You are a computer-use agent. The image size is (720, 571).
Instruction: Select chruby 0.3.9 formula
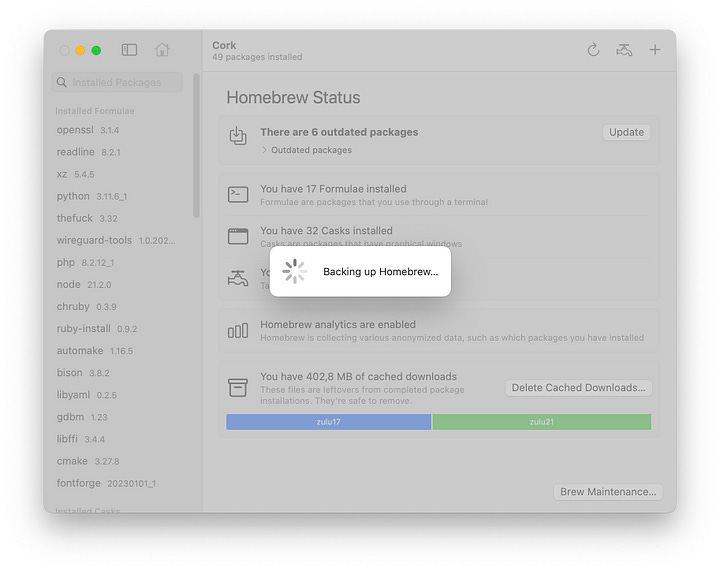[86, 306]
